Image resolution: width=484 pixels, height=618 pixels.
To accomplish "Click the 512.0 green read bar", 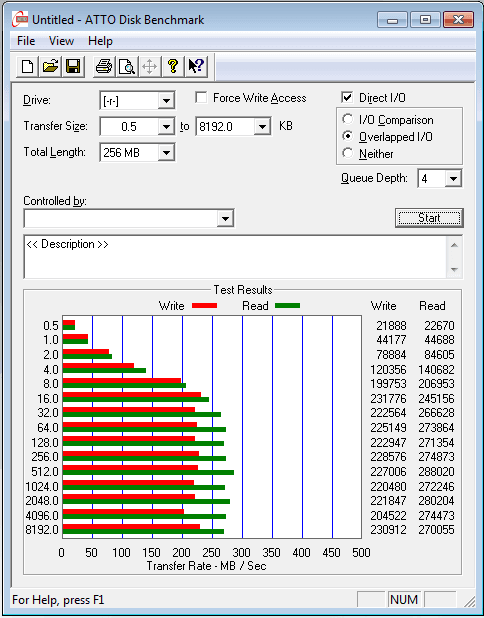I will (148, 473).
